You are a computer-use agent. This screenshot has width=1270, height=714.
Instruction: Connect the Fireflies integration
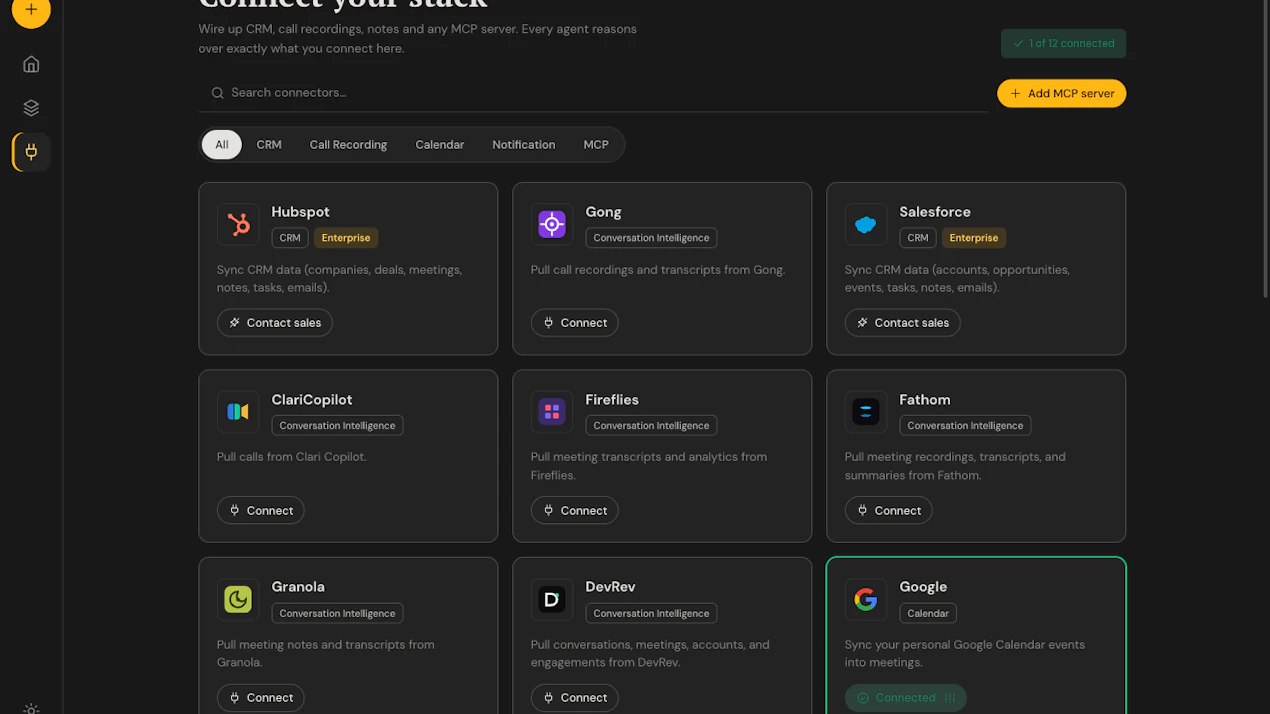point(575,510)
